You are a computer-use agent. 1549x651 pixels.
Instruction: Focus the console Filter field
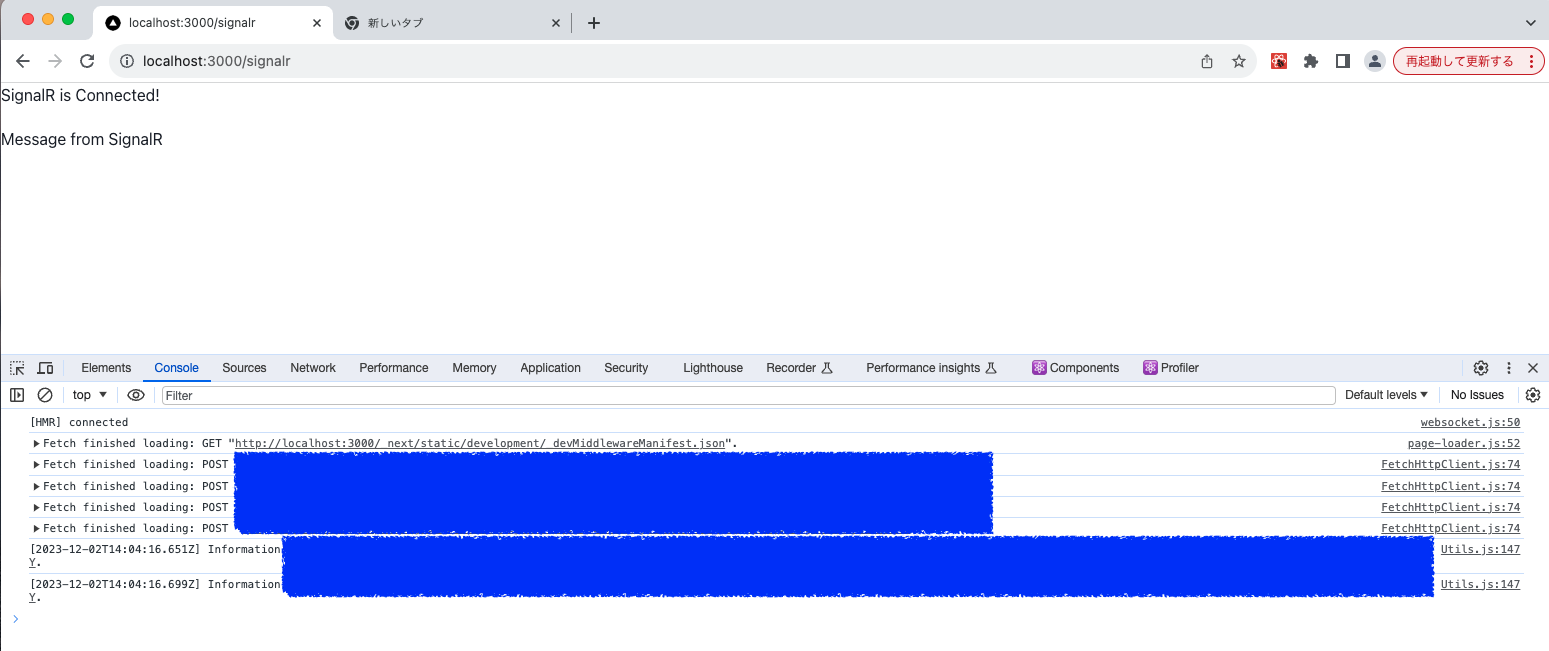pyautogui.click(x=748, y=395)
